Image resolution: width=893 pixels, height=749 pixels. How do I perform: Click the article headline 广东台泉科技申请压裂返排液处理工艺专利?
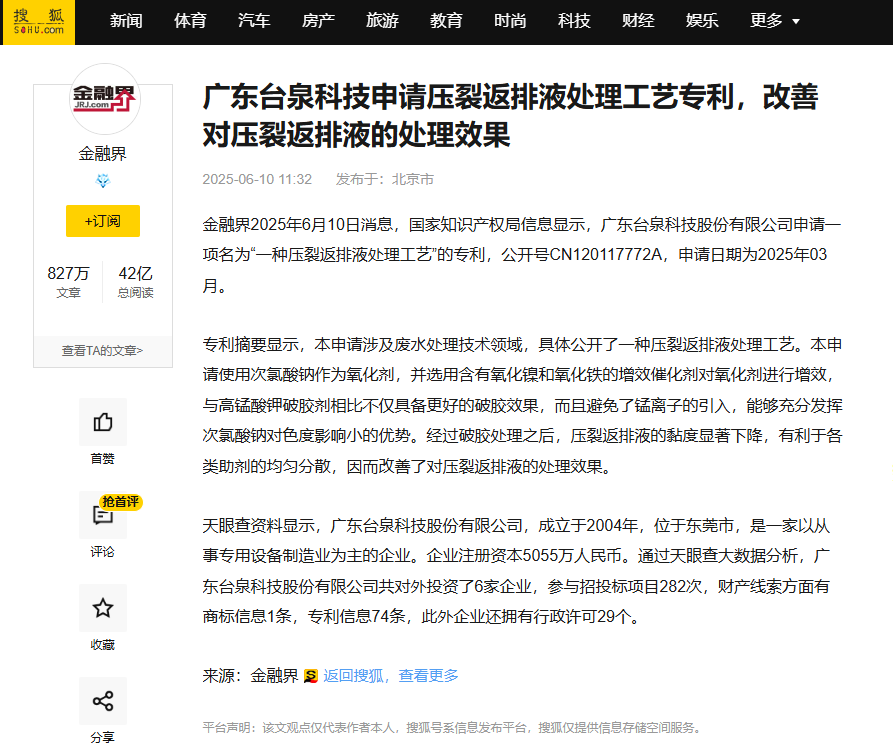coord(510,116)
